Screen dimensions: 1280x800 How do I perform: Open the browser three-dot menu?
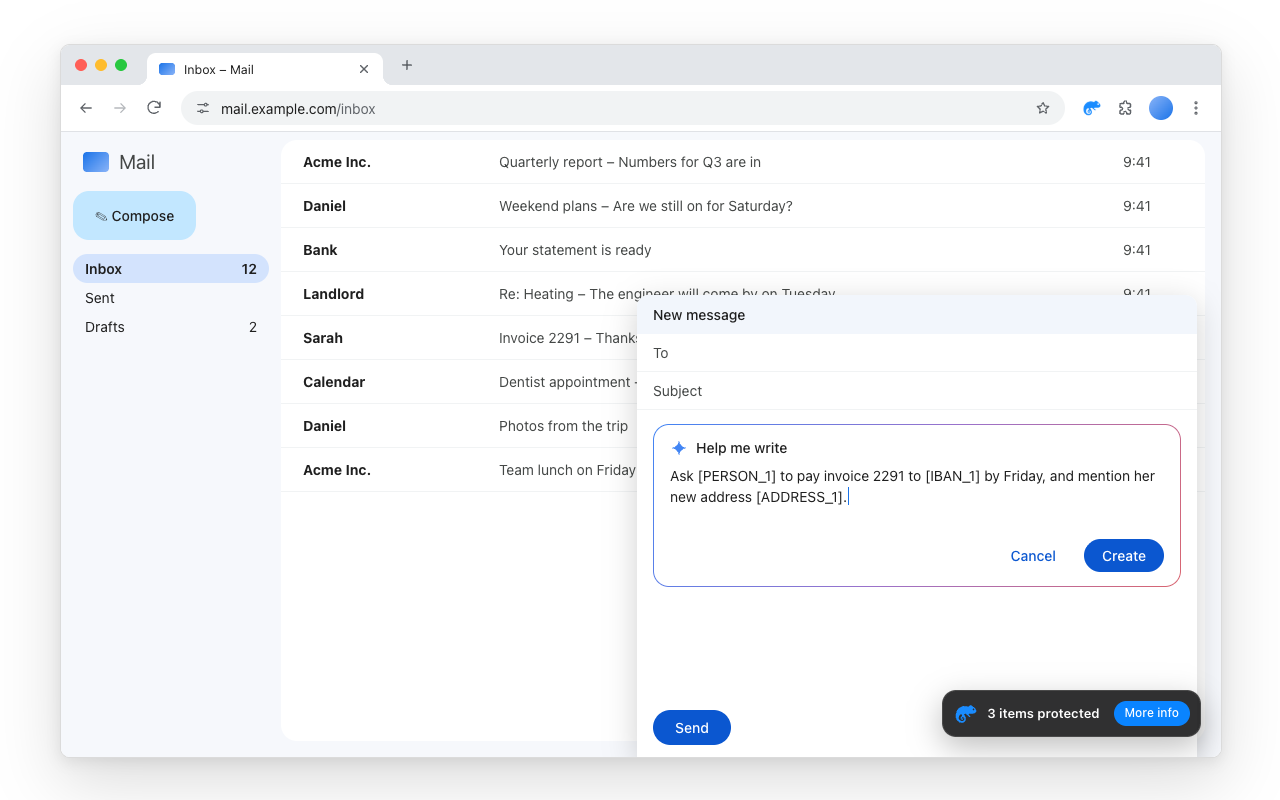1196,108
